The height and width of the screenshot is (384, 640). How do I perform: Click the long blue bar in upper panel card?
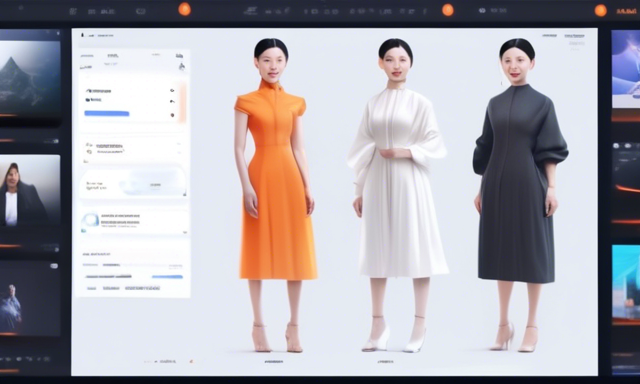(107, 113)
